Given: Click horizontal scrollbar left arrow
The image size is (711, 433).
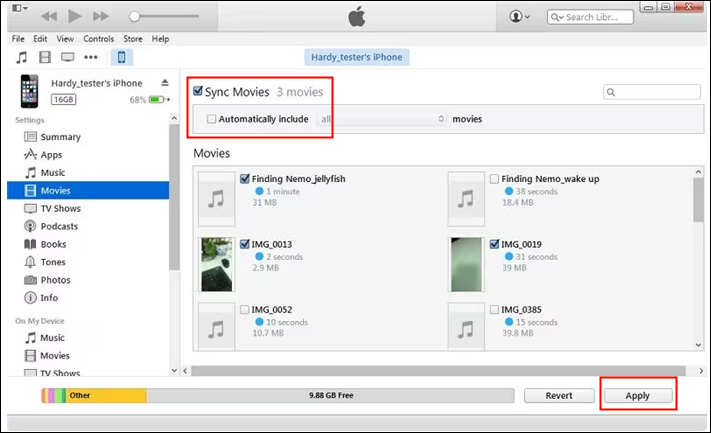Looking at the screenshot, I should [x=185, y=371].
